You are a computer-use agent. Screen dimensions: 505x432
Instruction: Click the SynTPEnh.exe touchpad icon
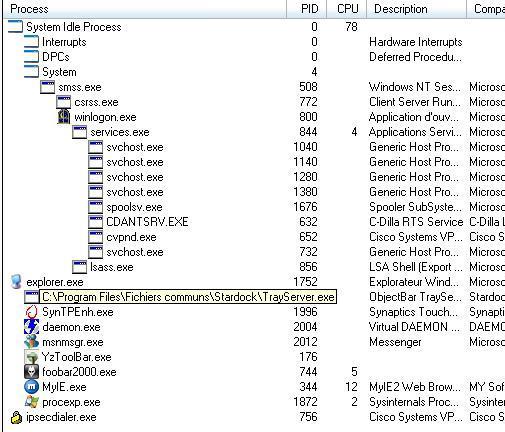(31, 312)
